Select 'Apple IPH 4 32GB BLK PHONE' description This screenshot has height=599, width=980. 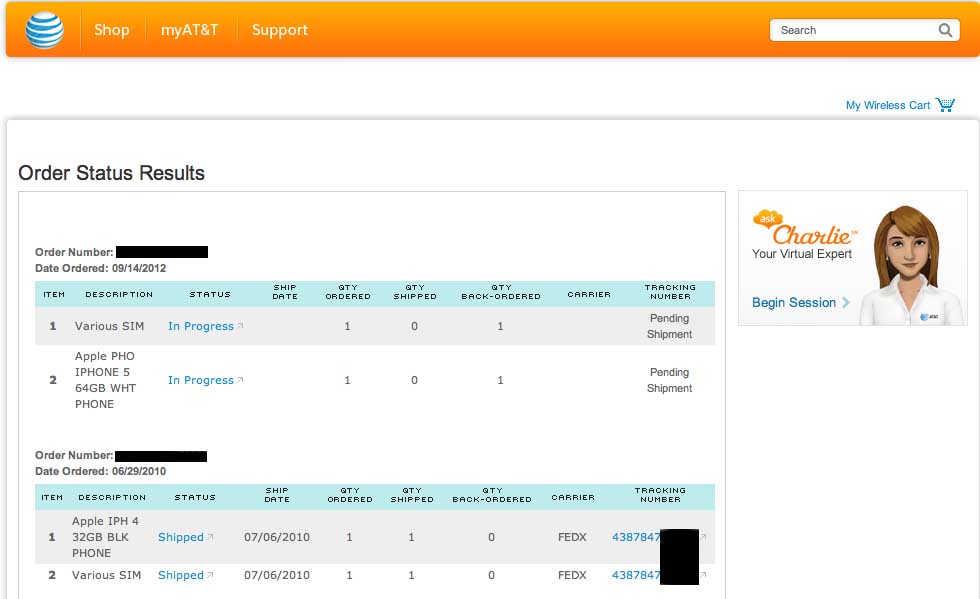click(105, 537)
